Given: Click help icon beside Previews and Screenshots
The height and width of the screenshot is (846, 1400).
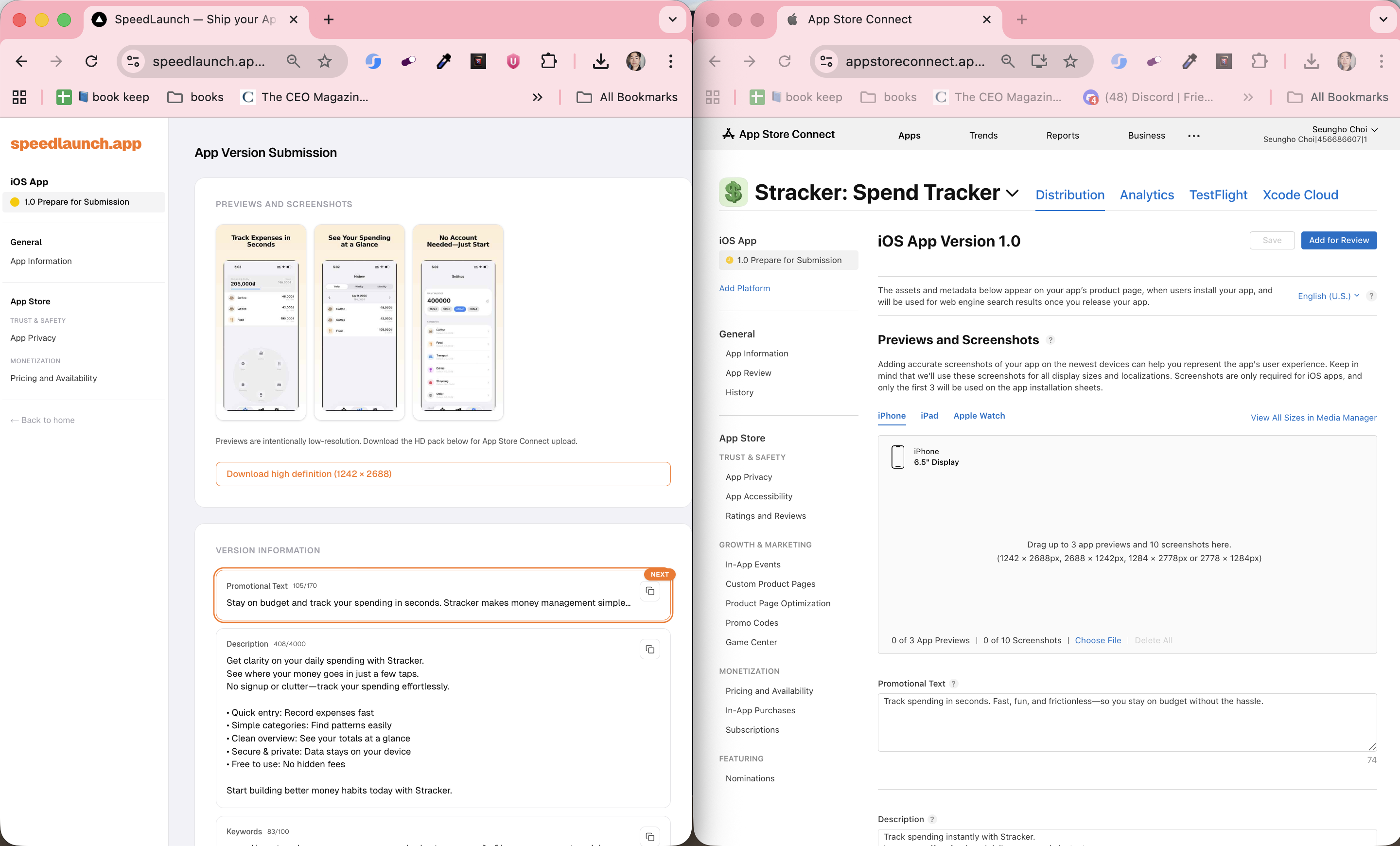Looking at the screenshot, I should pyautogui.click(x=1050, y=340).
